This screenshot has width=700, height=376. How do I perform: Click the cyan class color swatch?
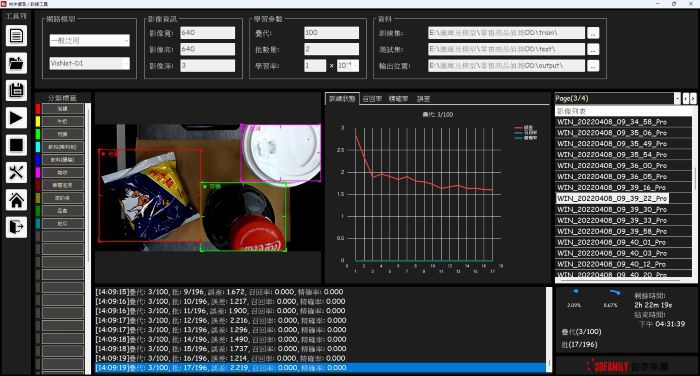click(38, 147)
